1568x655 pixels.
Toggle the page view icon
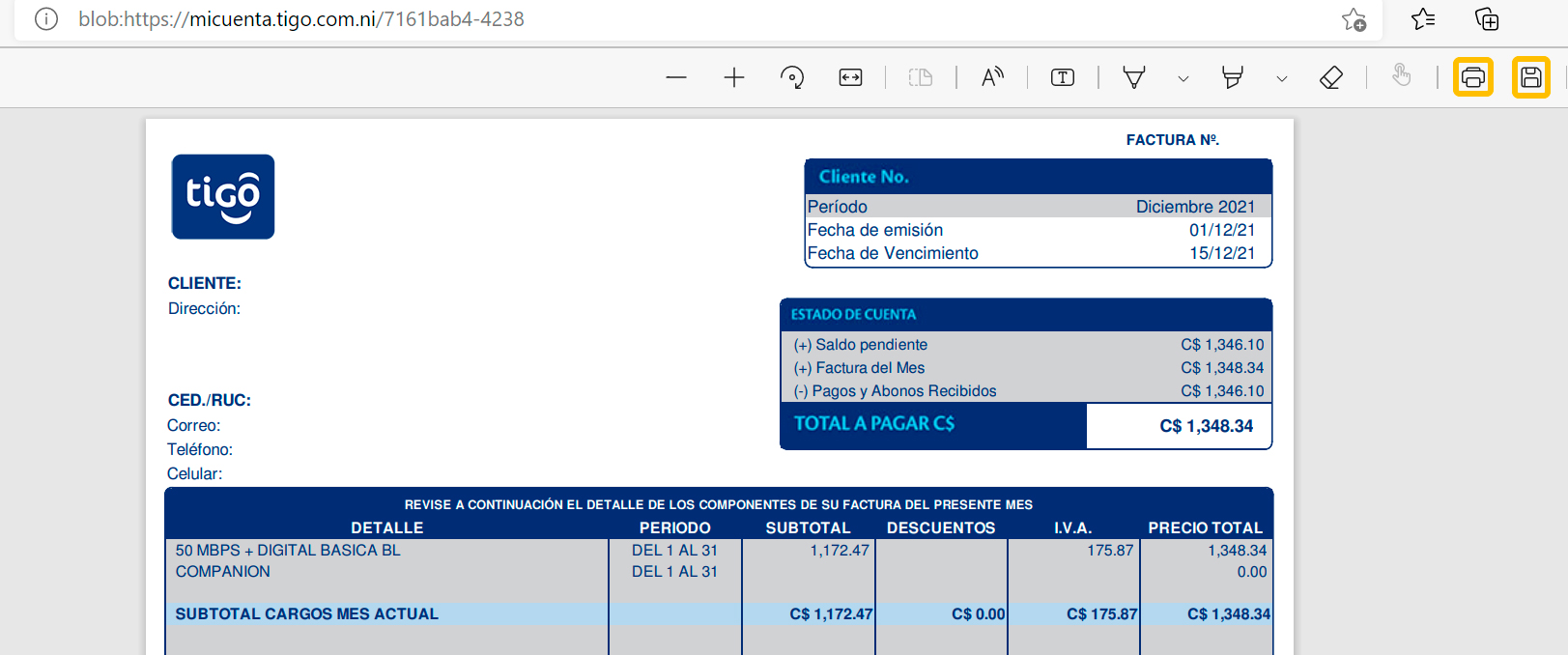coord(921,77)
